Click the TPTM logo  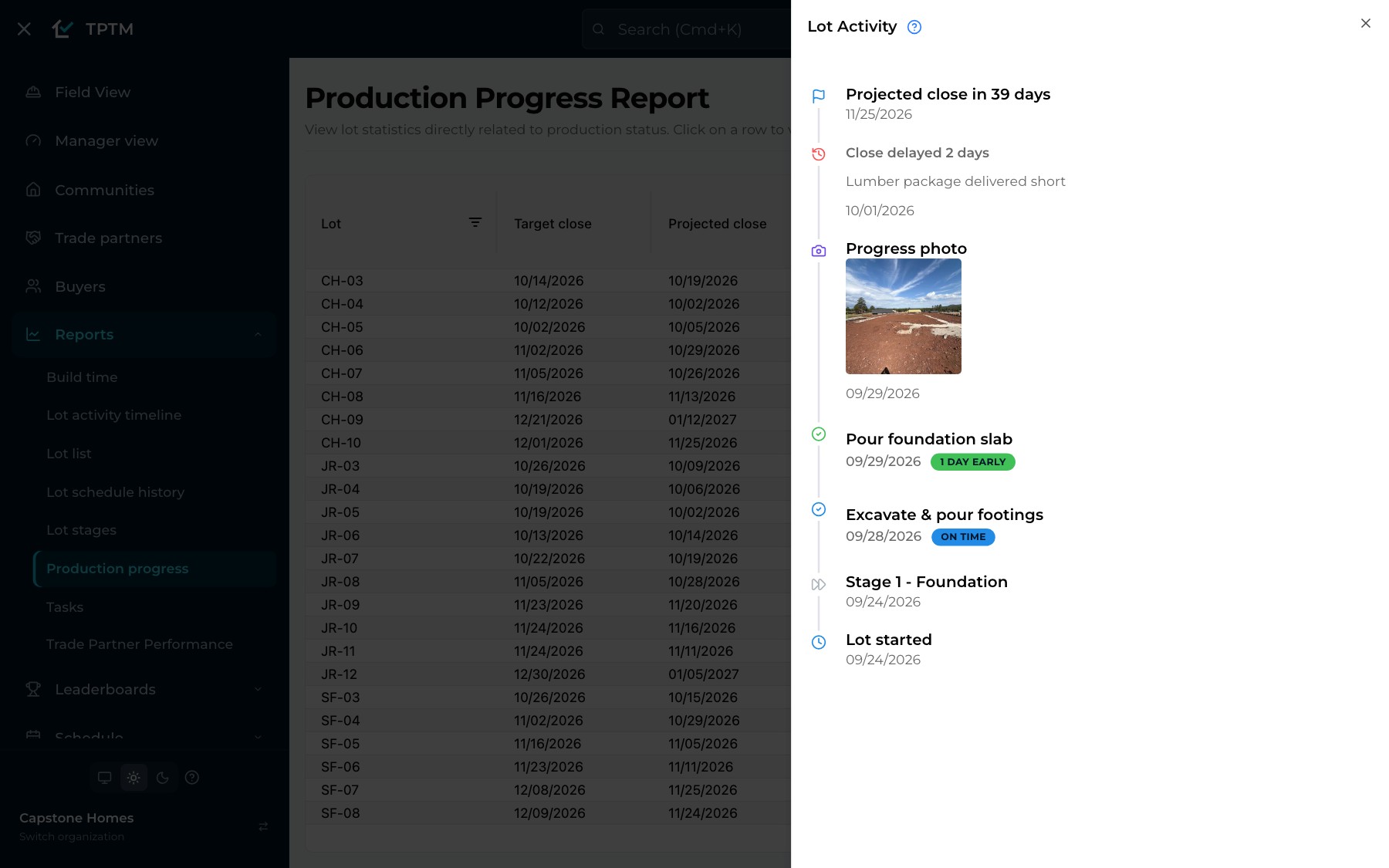(x=93, y=29)
